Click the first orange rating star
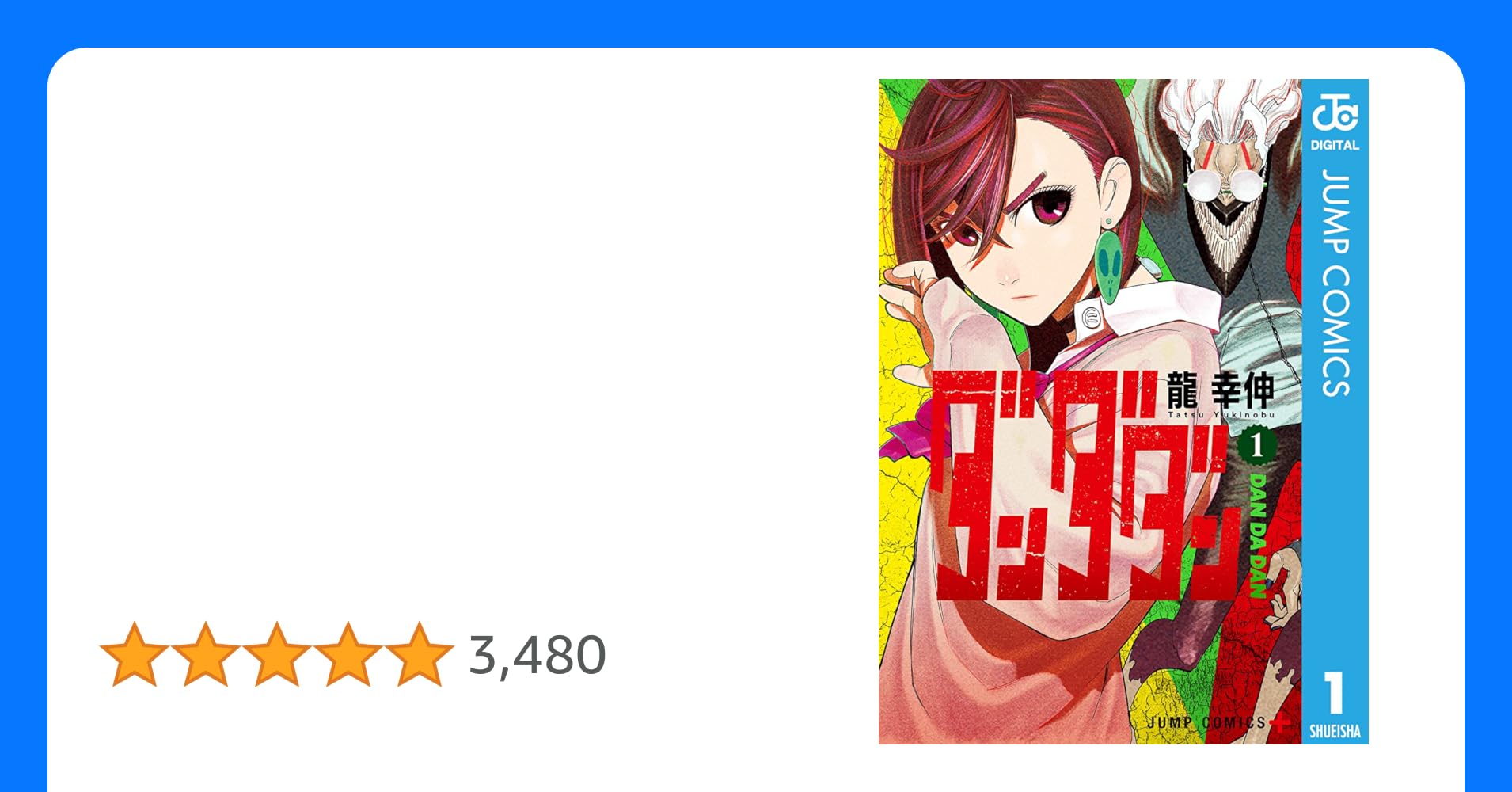Screen dimensions: 1512x792 [135, 654]
